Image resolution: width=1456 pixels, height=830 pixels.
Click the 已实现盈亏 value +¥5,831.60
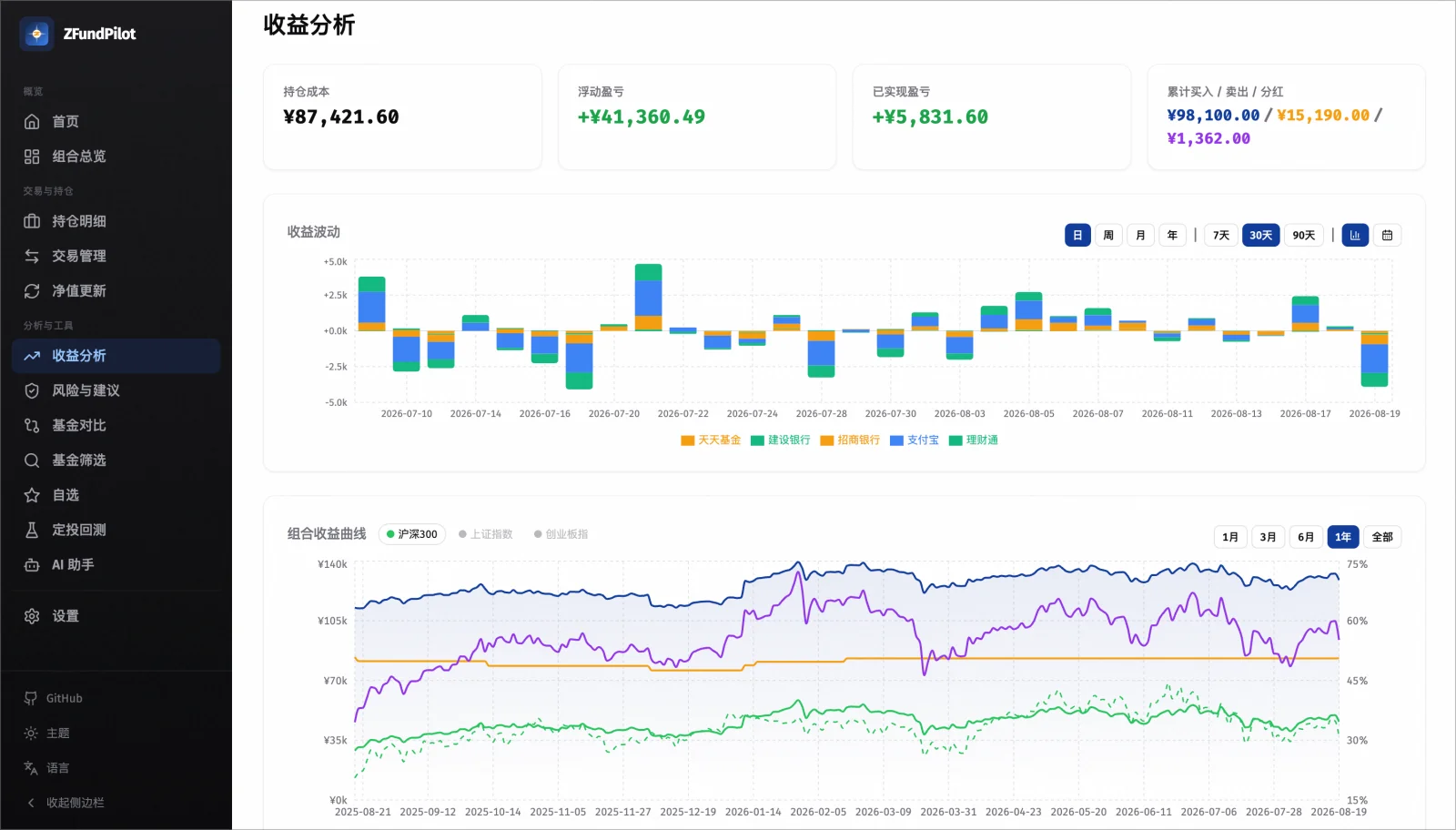[x=930, y=117]
